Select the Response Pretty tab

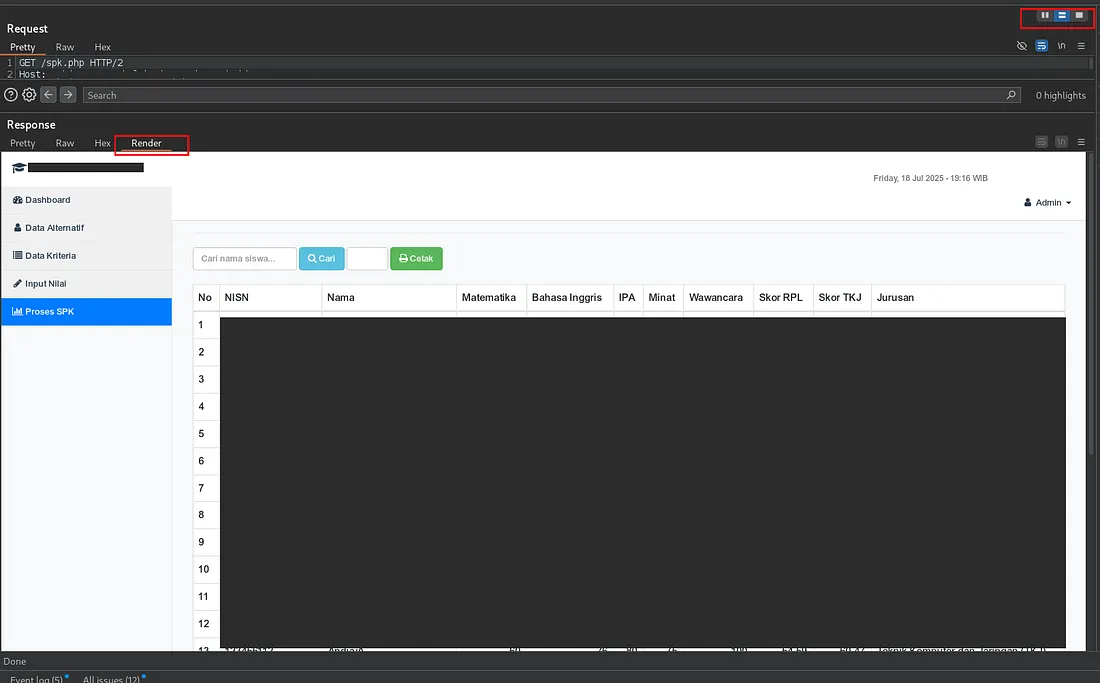tap(22, 143)
